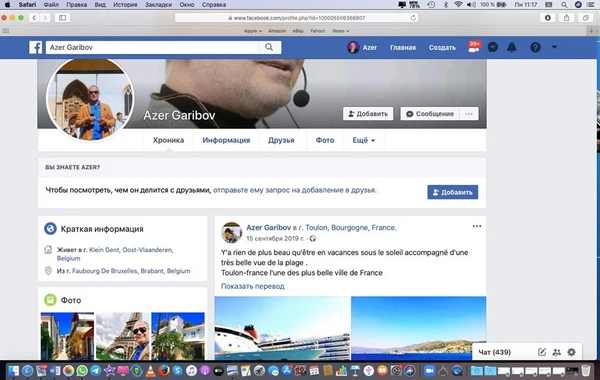Open the Messenger icon in header
The width and height of the screenshot is (600, 380).
(493, 47)
